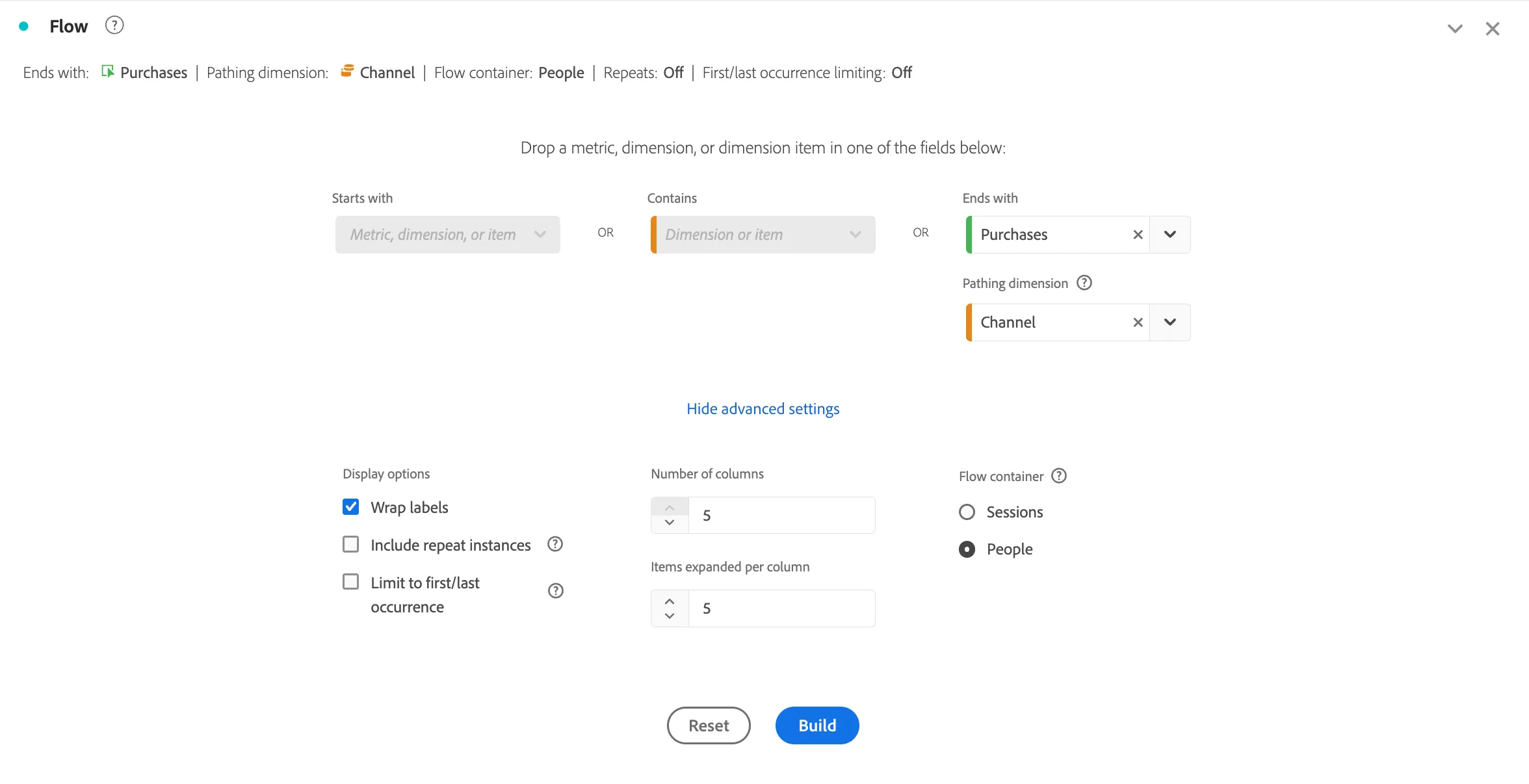Image resolution: width=1529 pixels, height=784 pixels.
Task: Click the Purchases label in the summary line
Action: tap(153, 73)
